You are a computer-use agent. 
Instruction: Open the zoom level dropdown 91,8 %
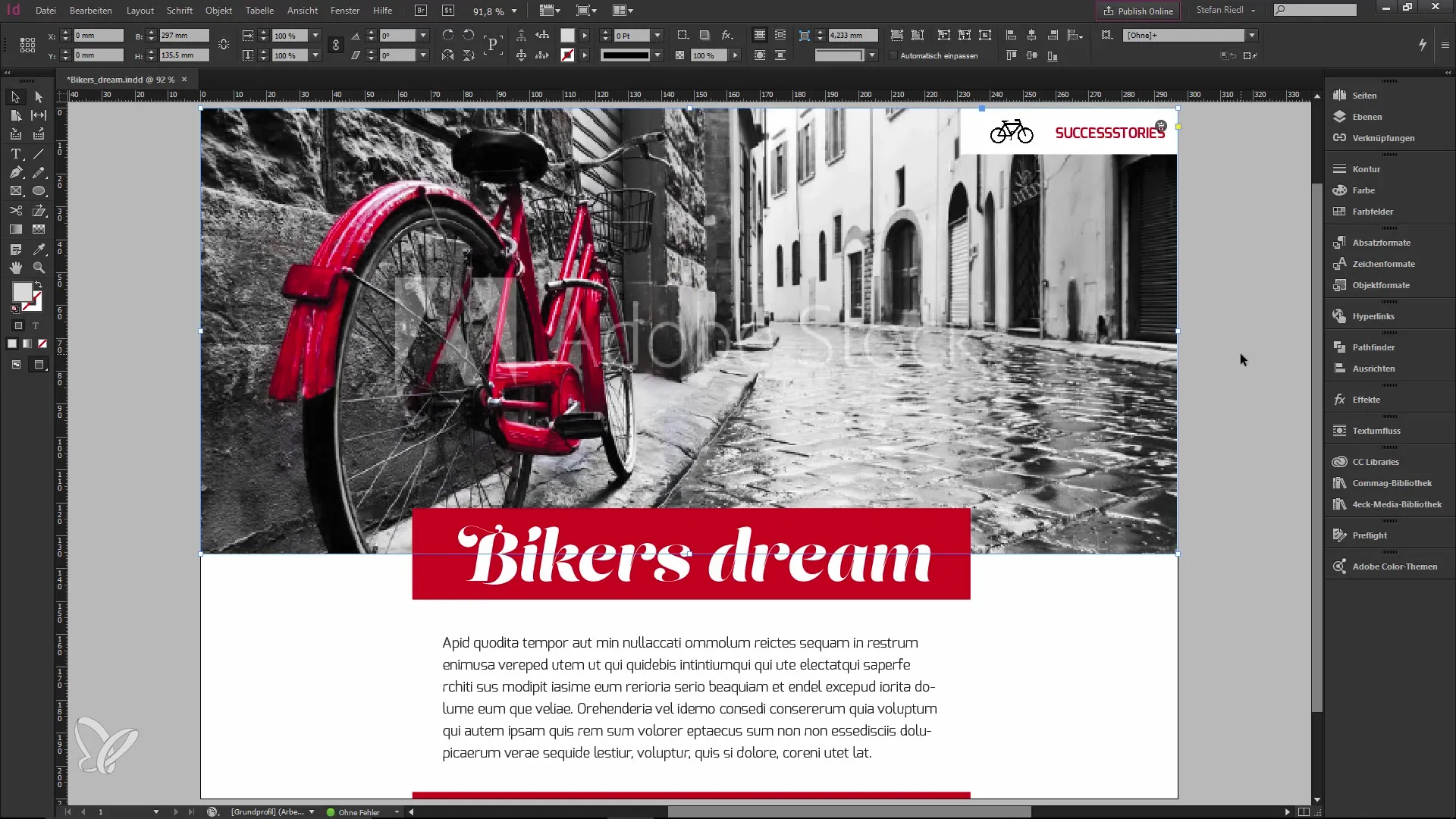click(x=514, y=11)
